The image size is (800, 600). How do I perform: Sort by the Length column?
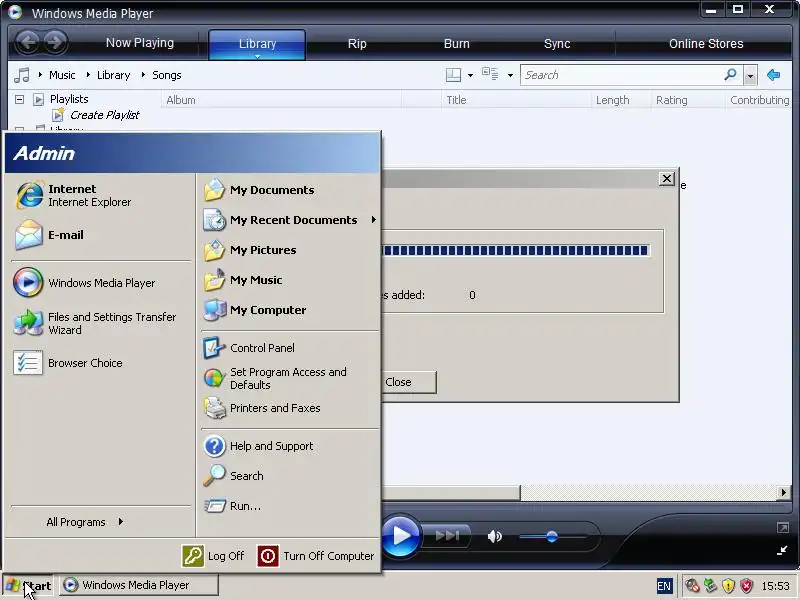620,100
